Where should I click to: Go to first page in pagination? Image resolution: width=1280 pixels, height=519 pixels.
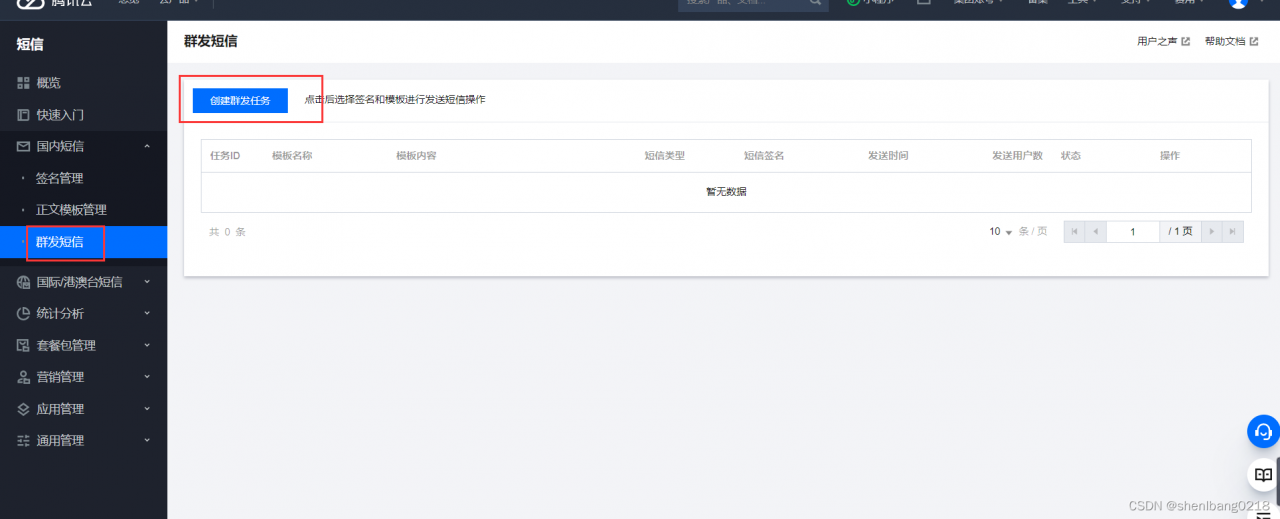(1074, 231)
